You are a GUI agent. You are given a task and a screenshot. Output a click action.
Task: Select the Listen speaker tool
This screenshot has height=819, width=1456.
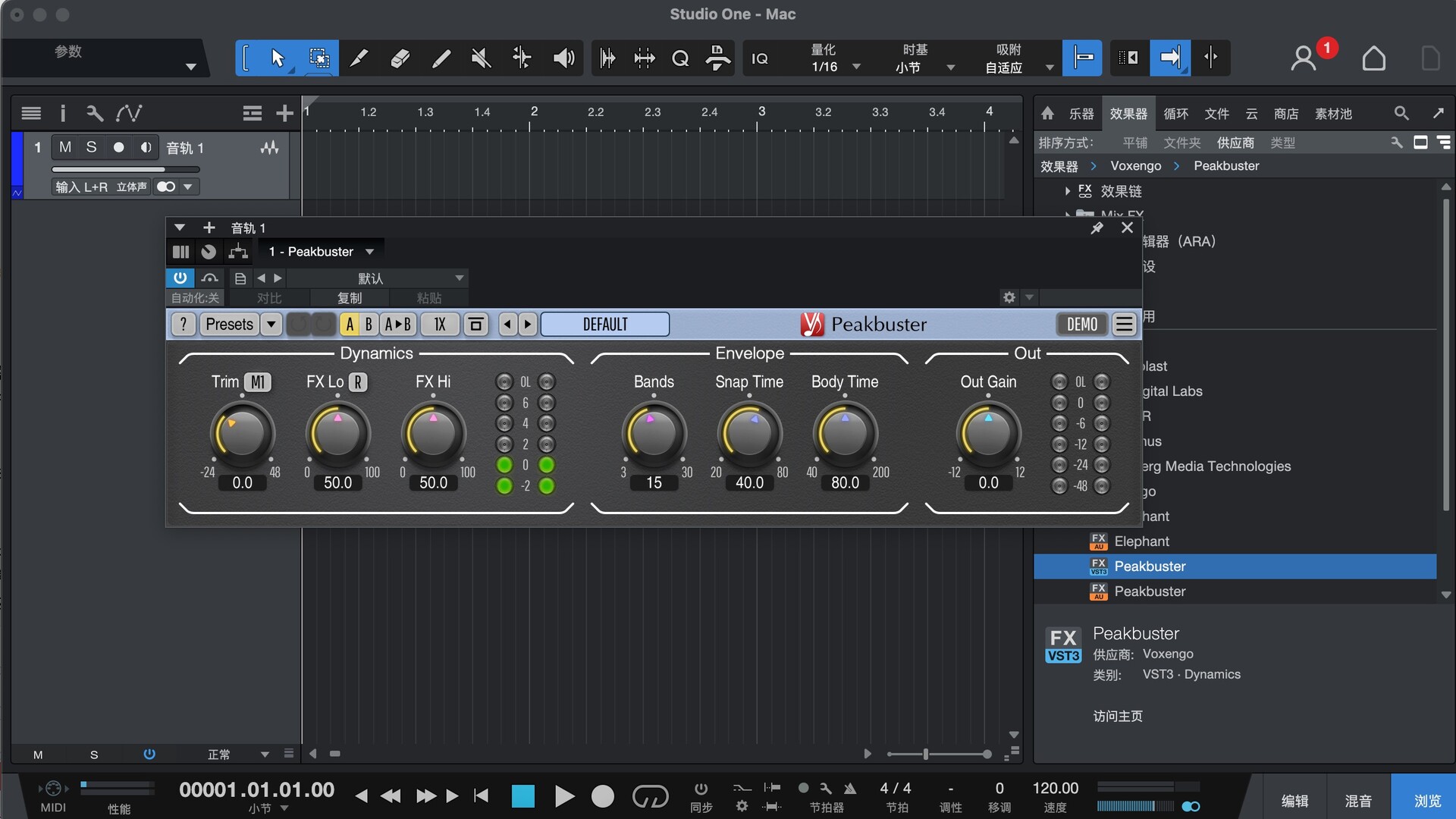click(563, 58)
